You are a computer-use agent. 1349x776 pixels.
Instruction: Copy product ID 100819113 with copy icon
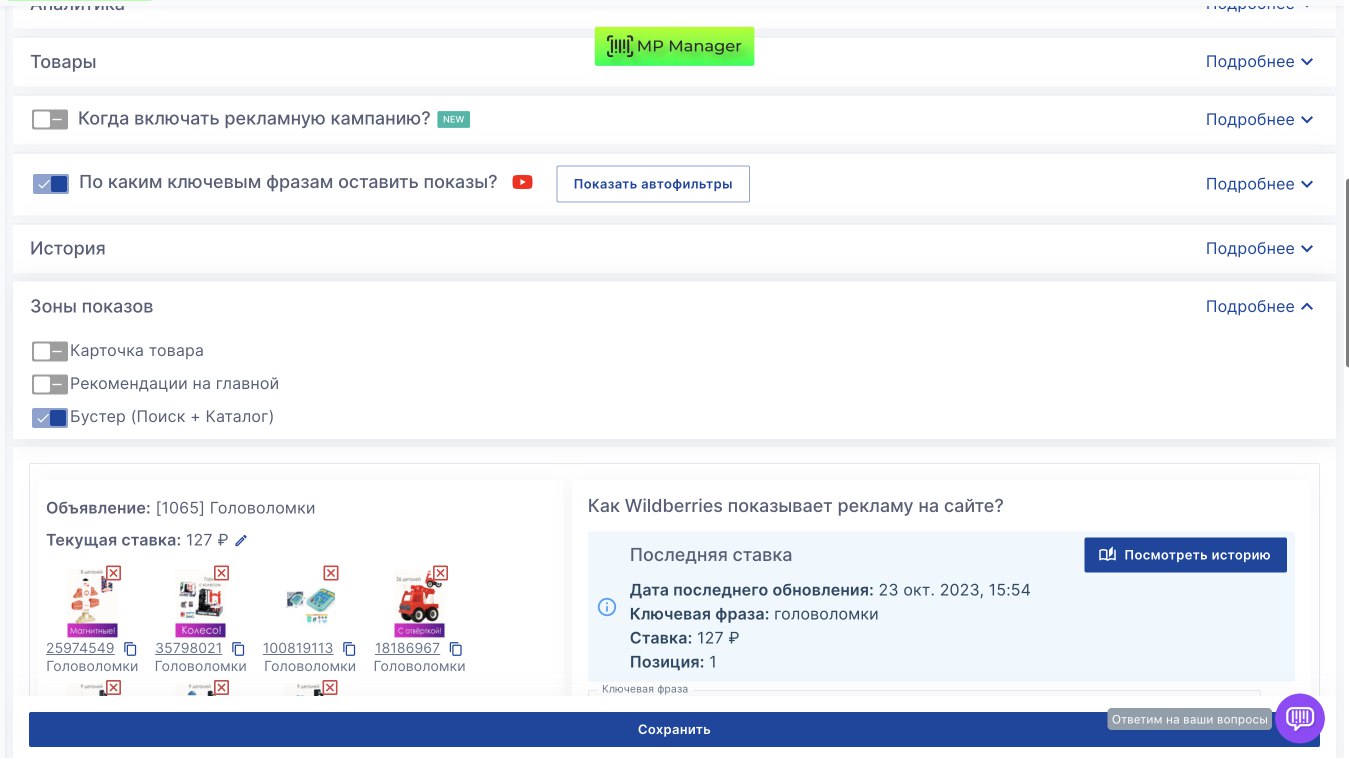pos(349,649)
